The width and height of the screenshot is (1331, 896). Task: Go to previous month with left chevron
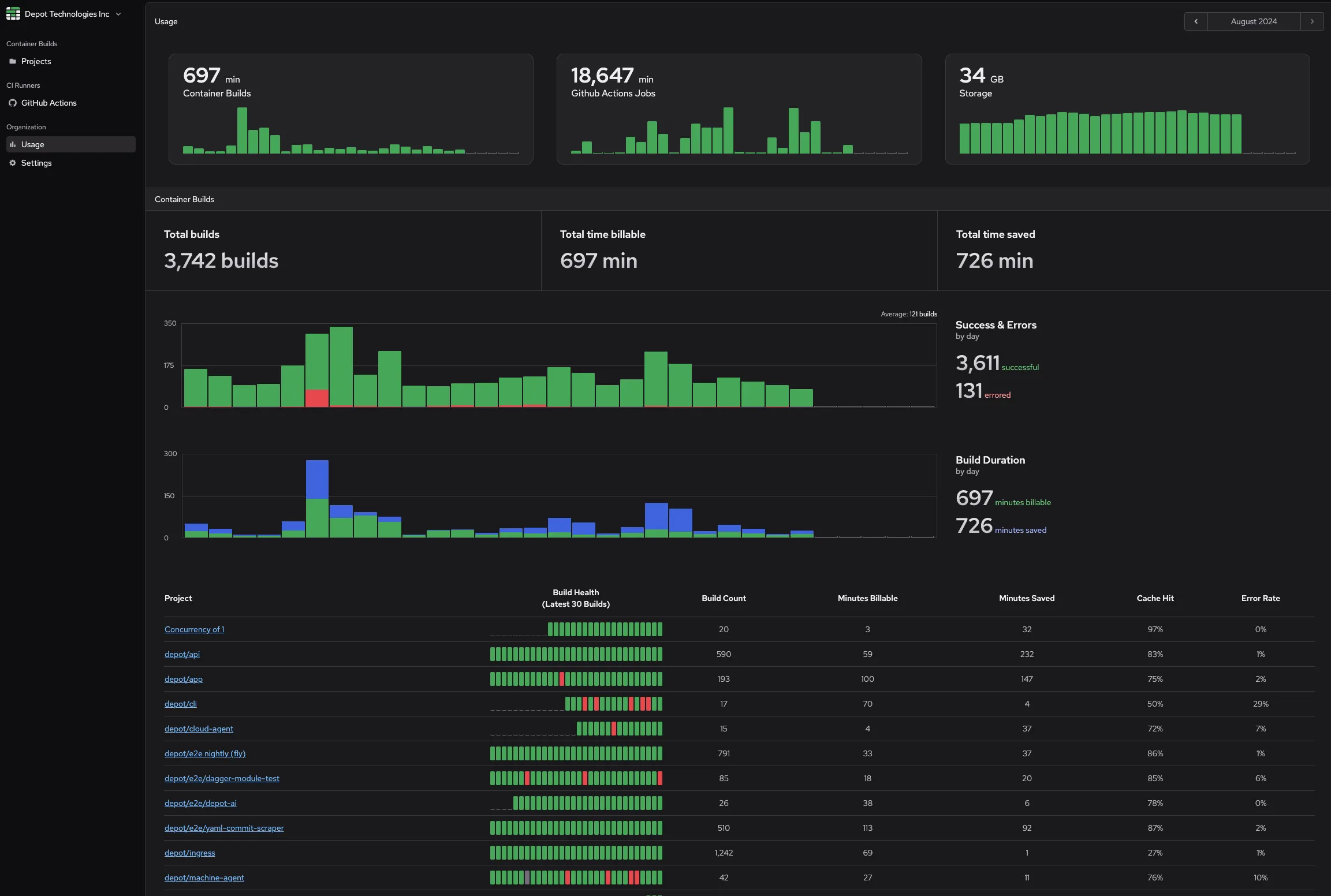[x=1196, y=21]
